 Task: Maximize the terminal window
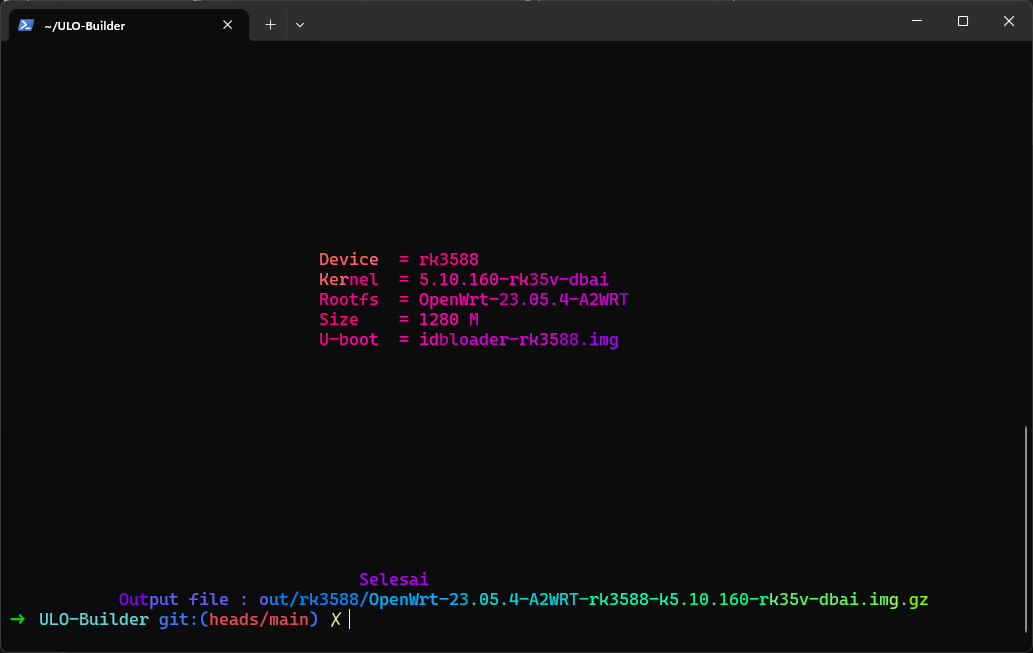click(x=963, y=21)
